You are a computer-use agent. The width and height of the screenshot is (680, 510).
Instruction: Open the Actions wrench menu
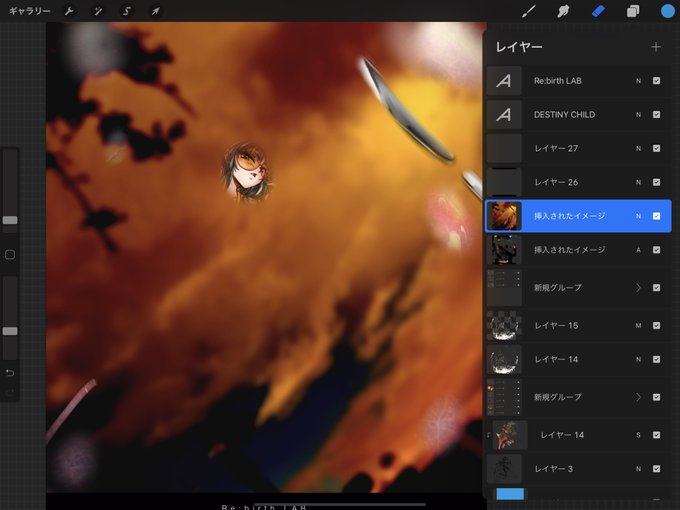(x=69, y=11)
